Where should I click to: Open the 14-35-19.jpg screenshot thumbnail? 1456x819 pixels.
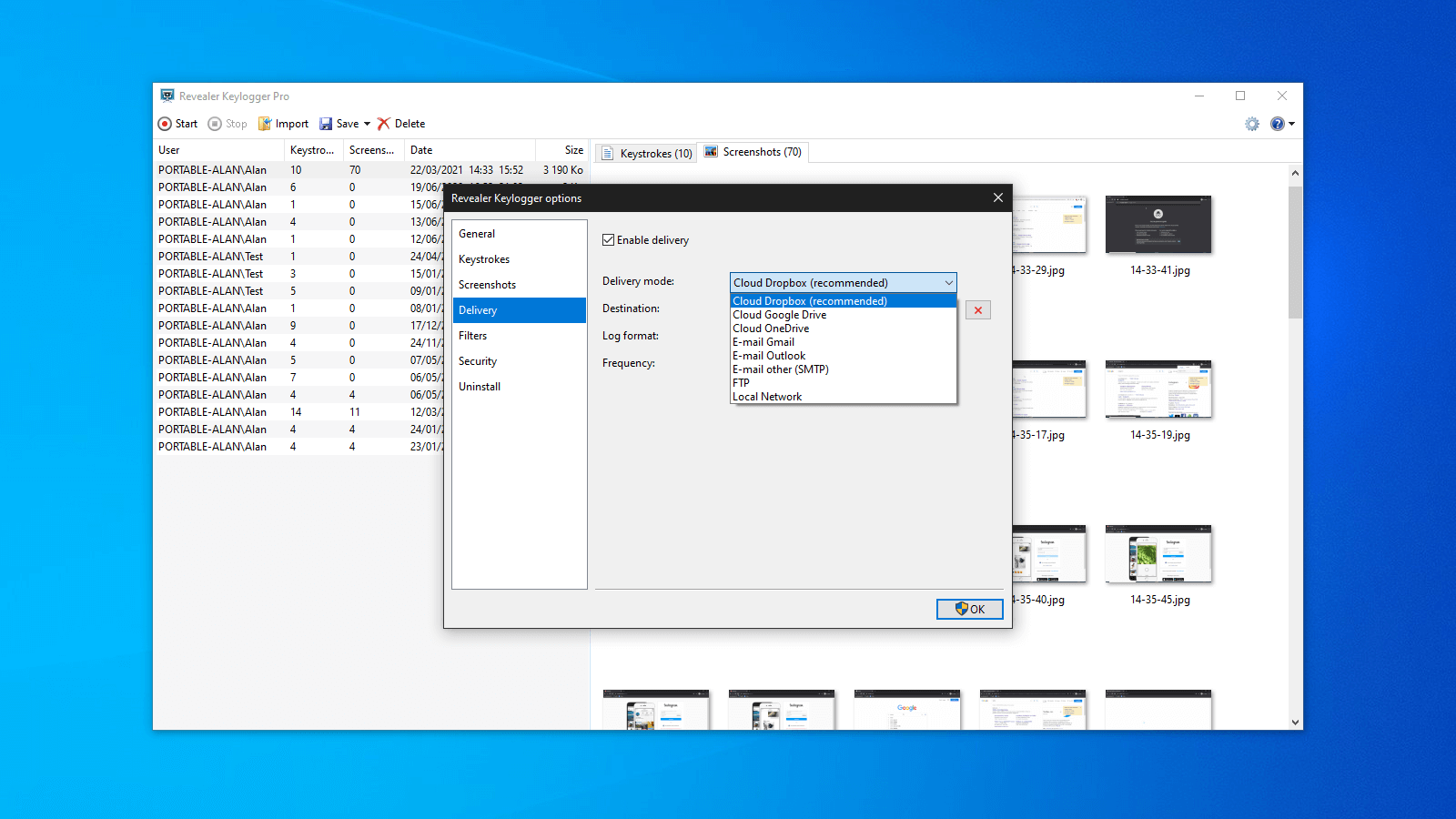(1158, 389)
